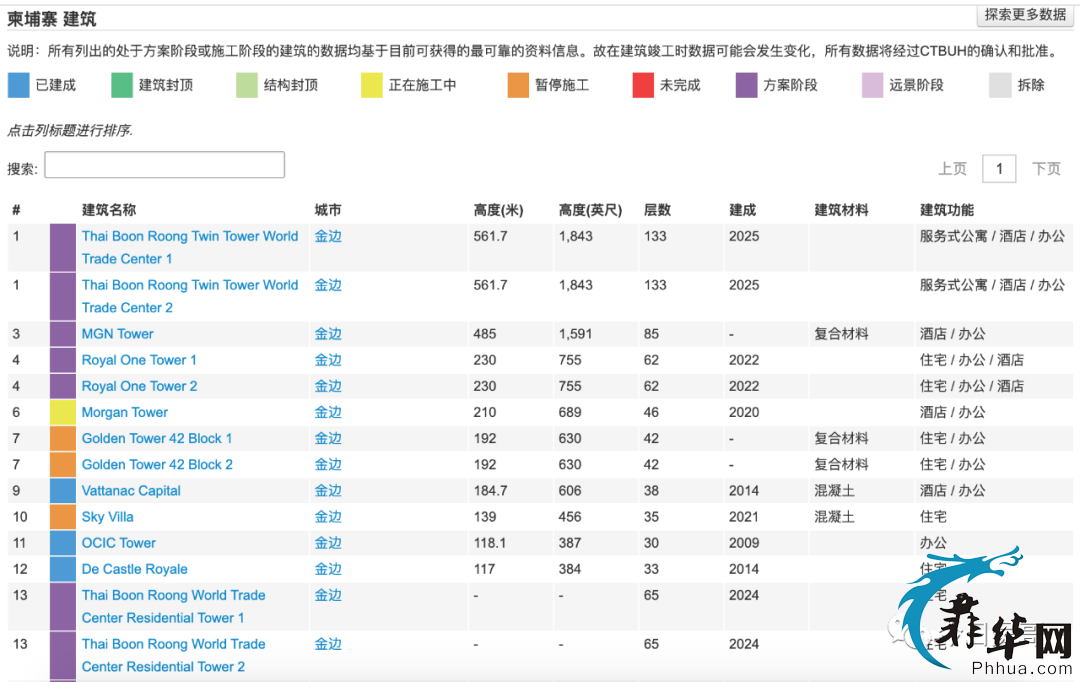Open Thai Boon Roong Residential Tower 2 link
This screenshot has width=1080, height=682.
[174, 655]
